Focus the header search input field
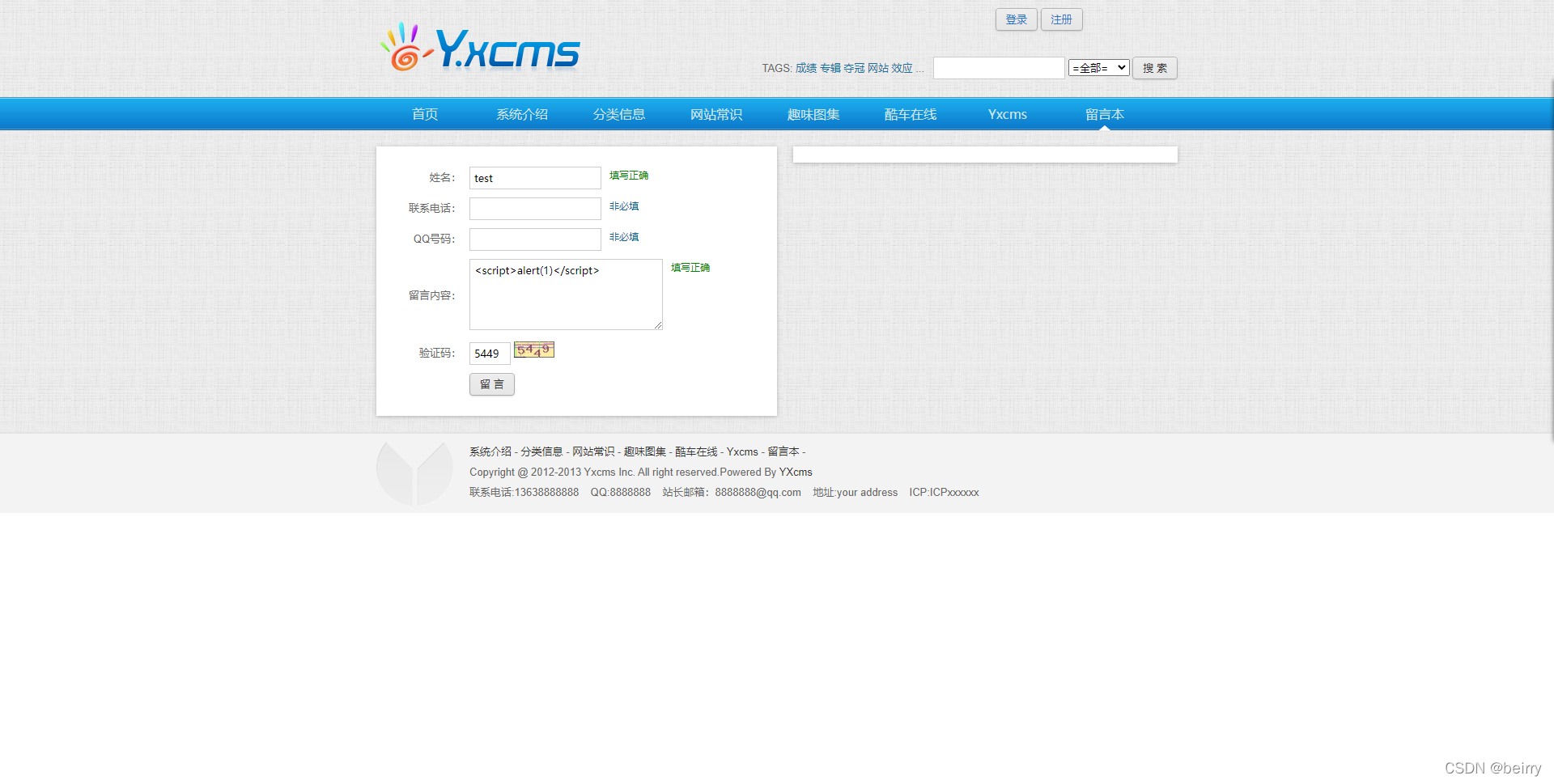1554x784 pixels. click(x=999, y=68)
